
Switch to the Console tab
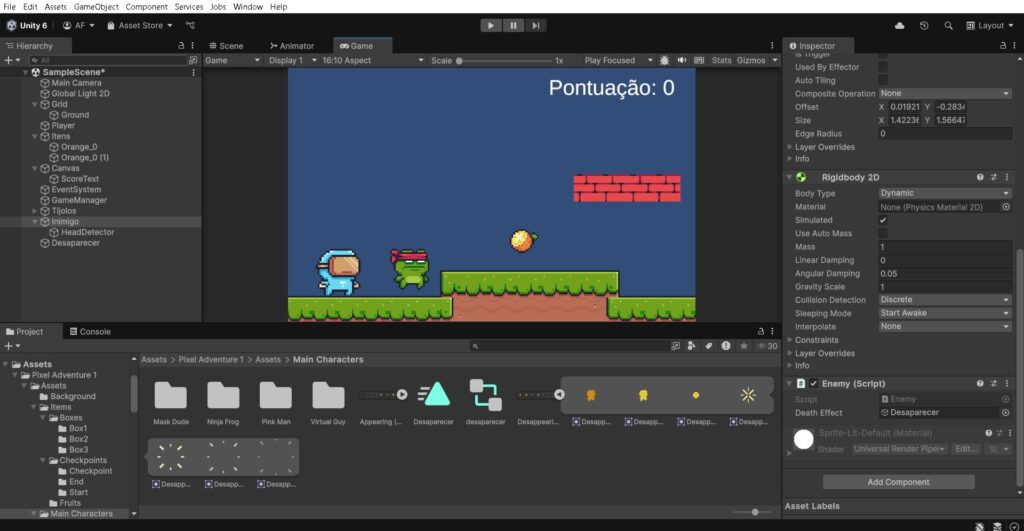(x=90, y=331)
